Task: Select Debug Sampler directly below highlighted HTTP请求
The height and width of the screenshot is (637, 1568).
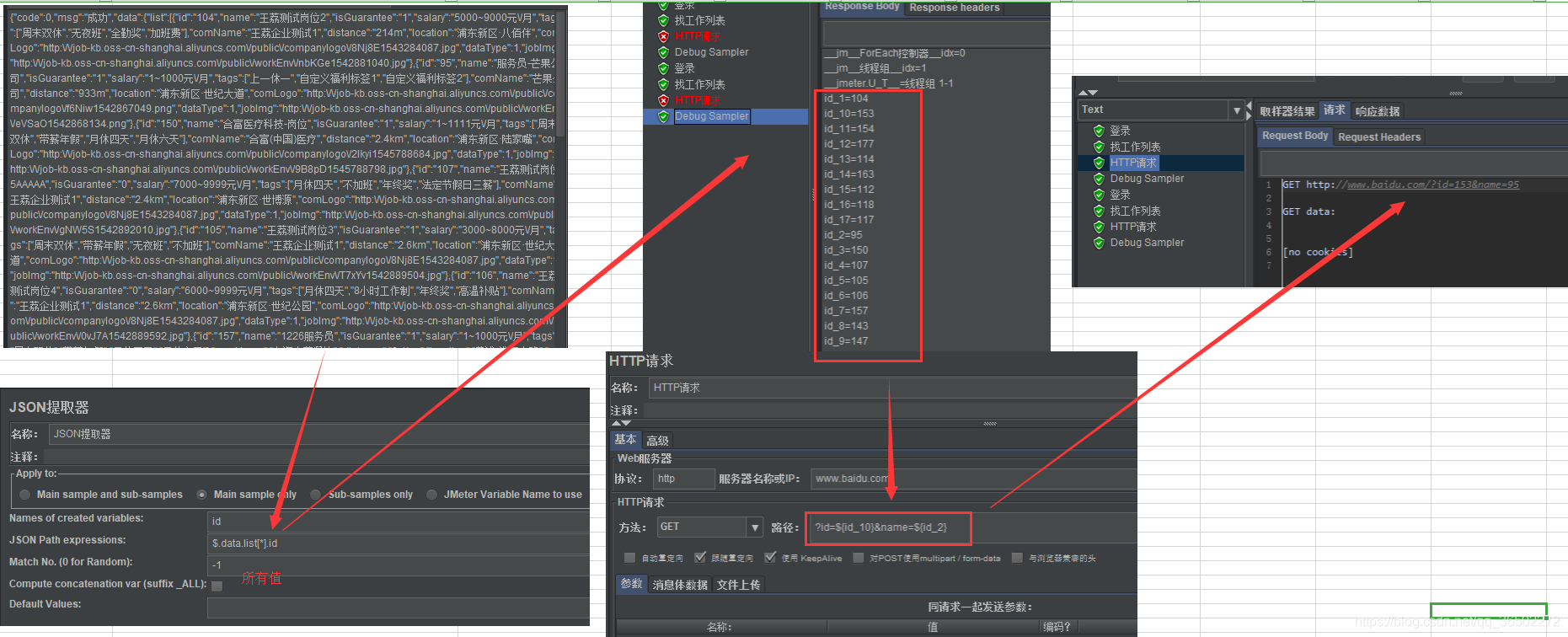Action: (x=1147, y=179)
